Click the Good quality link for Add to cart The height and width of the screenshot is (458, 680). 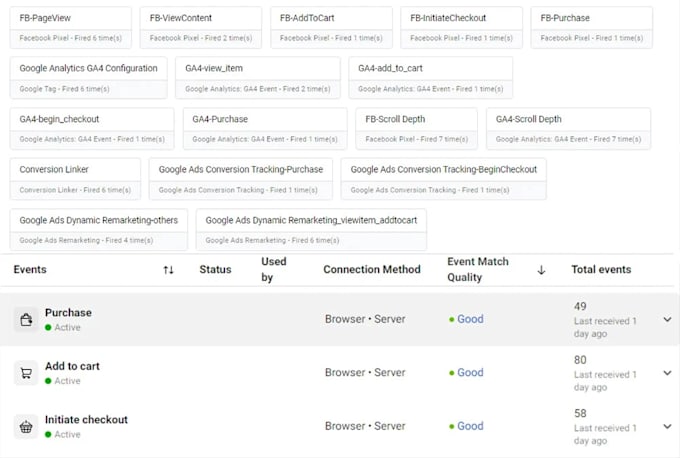[470, 373]
